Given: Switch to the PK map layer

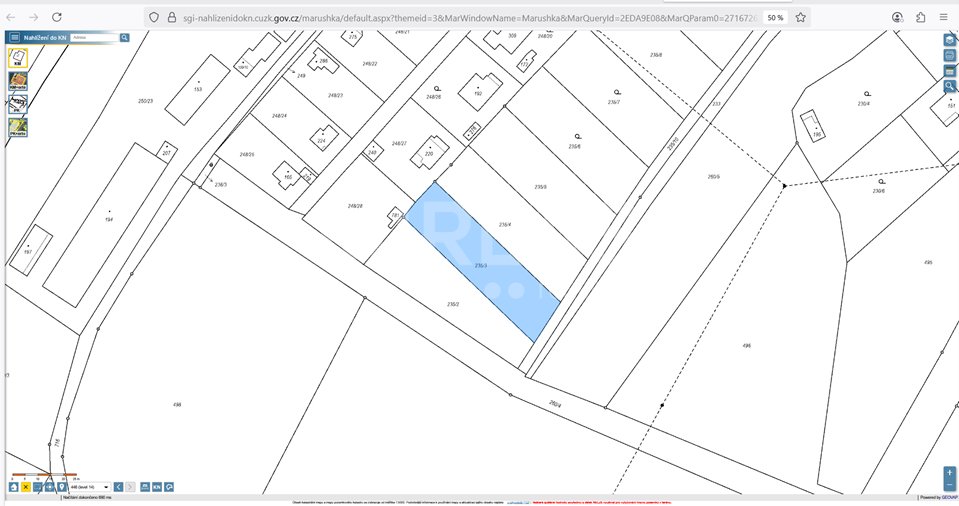Looking at the screenshot, I should [18, 105].
